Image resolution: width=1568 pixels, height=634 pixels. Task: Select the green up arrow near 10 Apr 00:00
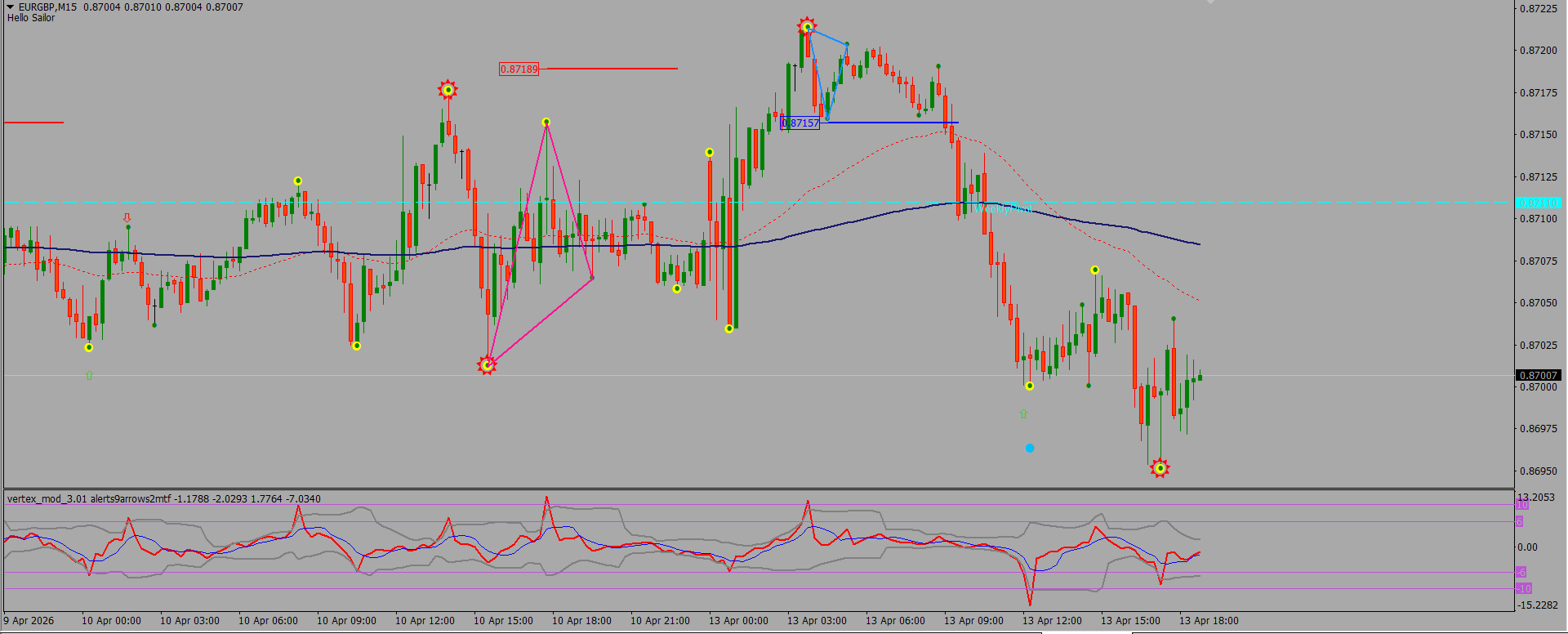coord(89,376)
